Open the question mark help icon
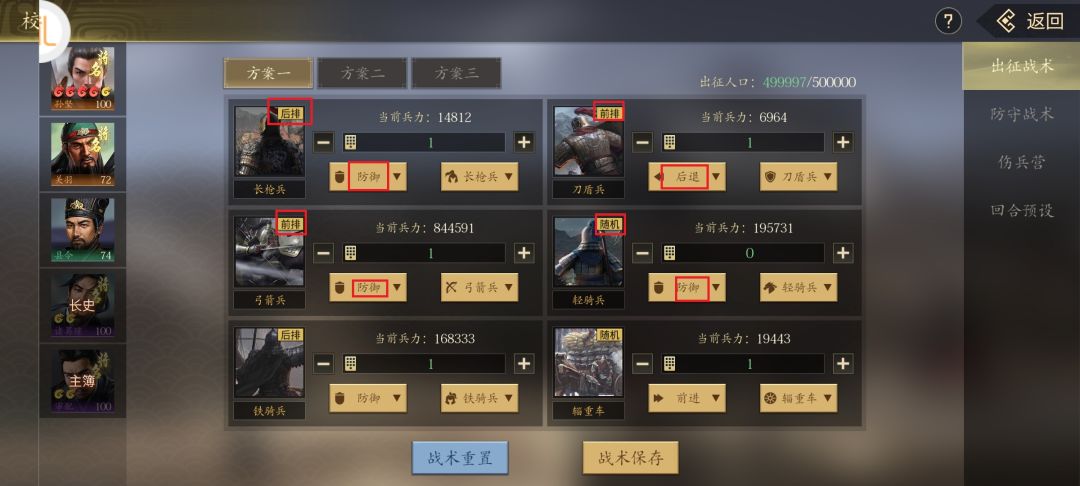The width and height of the screenshot is (1080, 486). (x=948, y=21)
